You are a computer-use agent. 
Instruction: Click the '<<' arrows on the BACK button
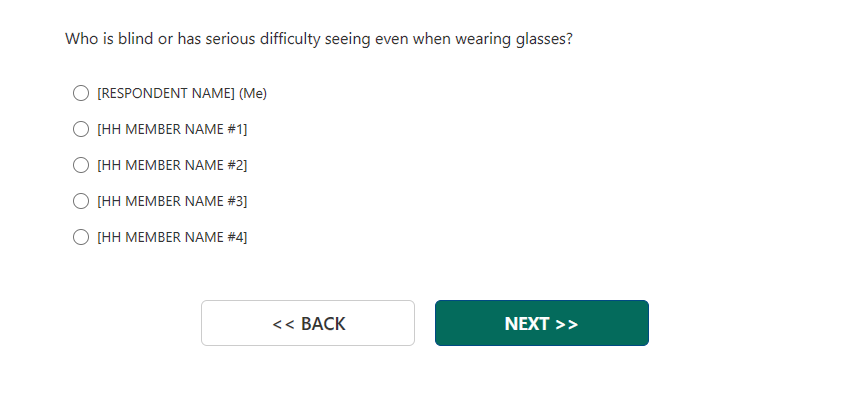click(x=284, y=324)
